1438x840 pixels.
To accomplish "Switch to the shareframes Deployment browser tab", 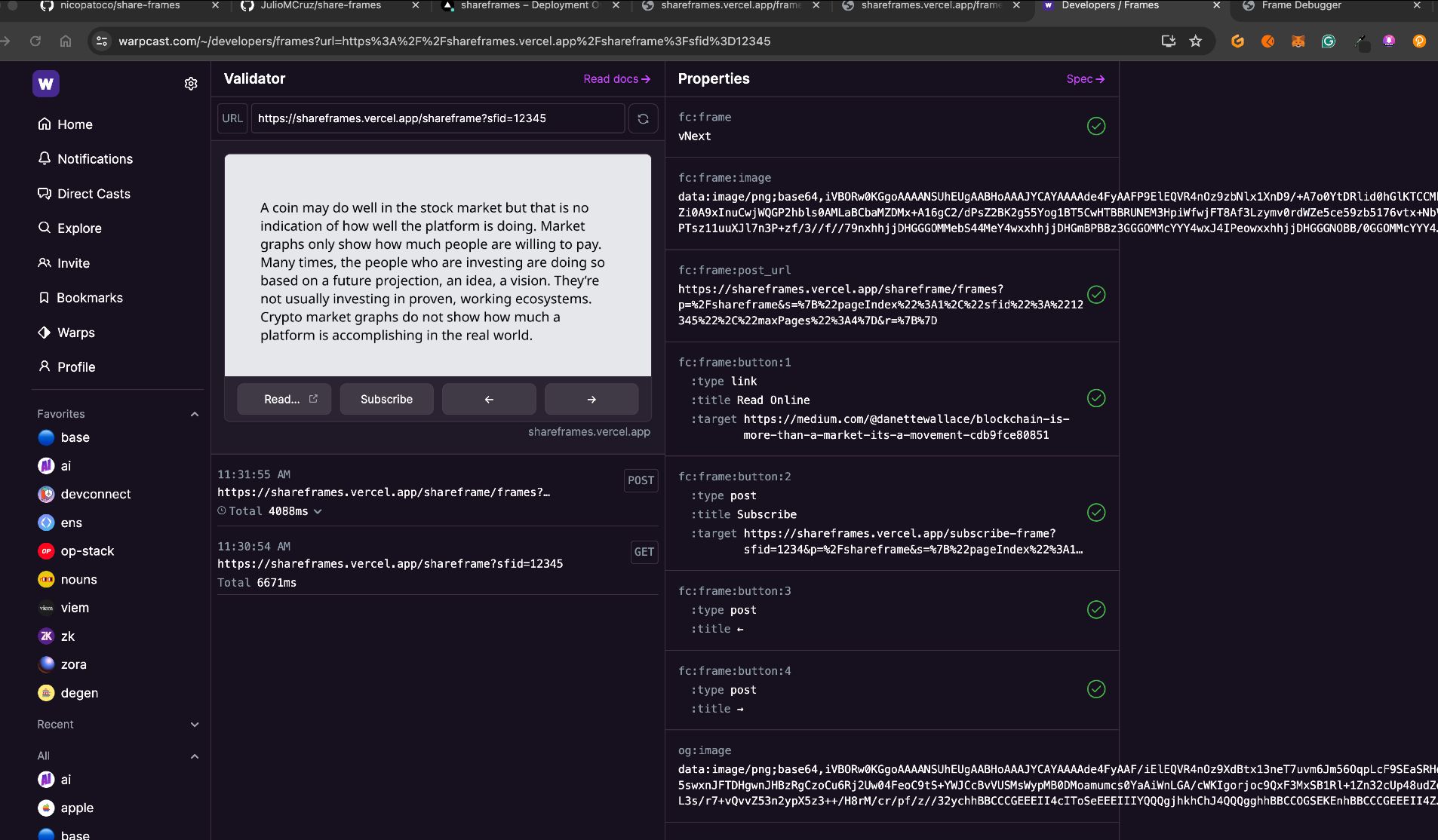I will [530, 5].
